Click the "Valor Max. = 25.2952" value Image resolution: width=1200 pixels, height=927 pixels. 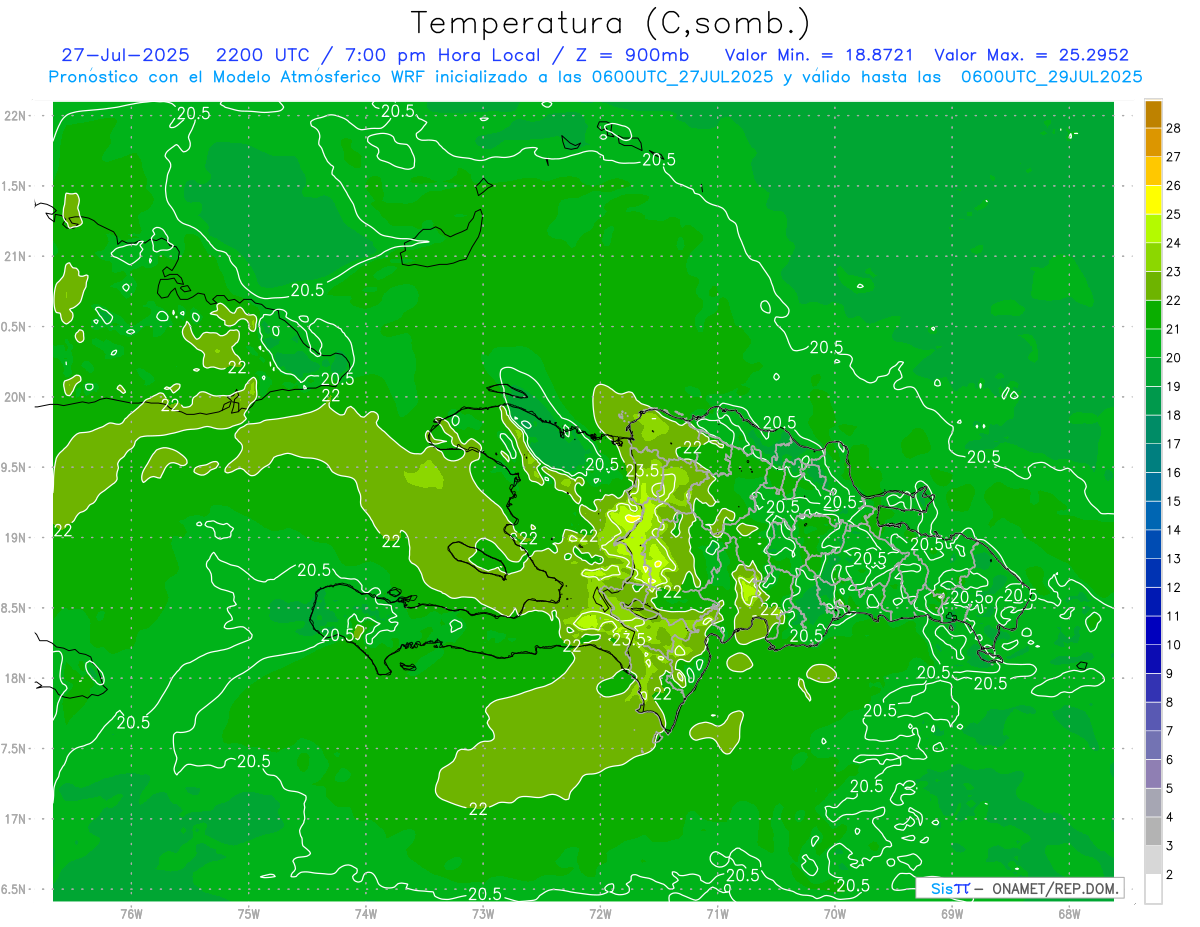pos(1031,55)
